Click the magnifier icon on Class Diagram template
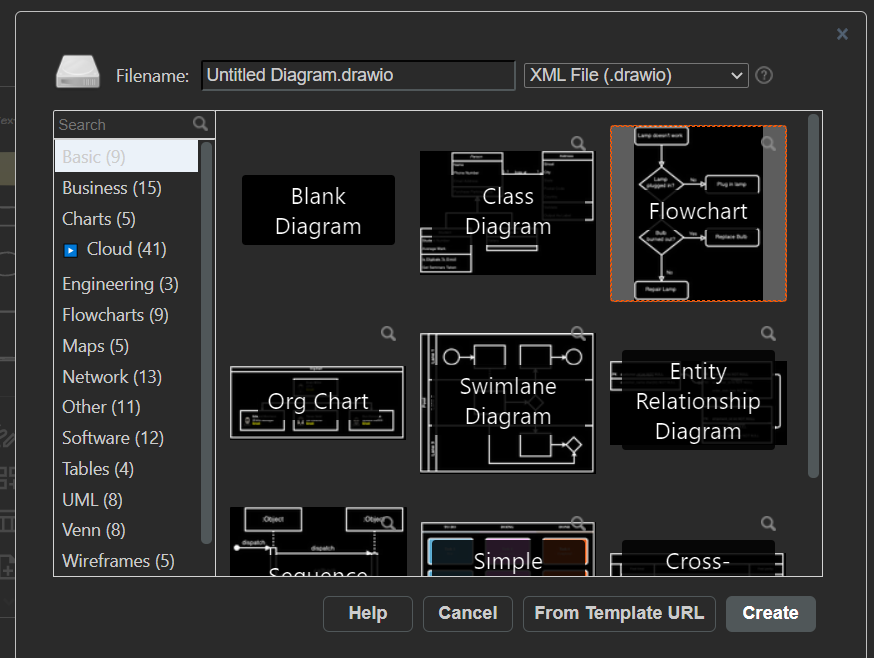The width and height of the screenshot is (874, 658). point(578,144)
